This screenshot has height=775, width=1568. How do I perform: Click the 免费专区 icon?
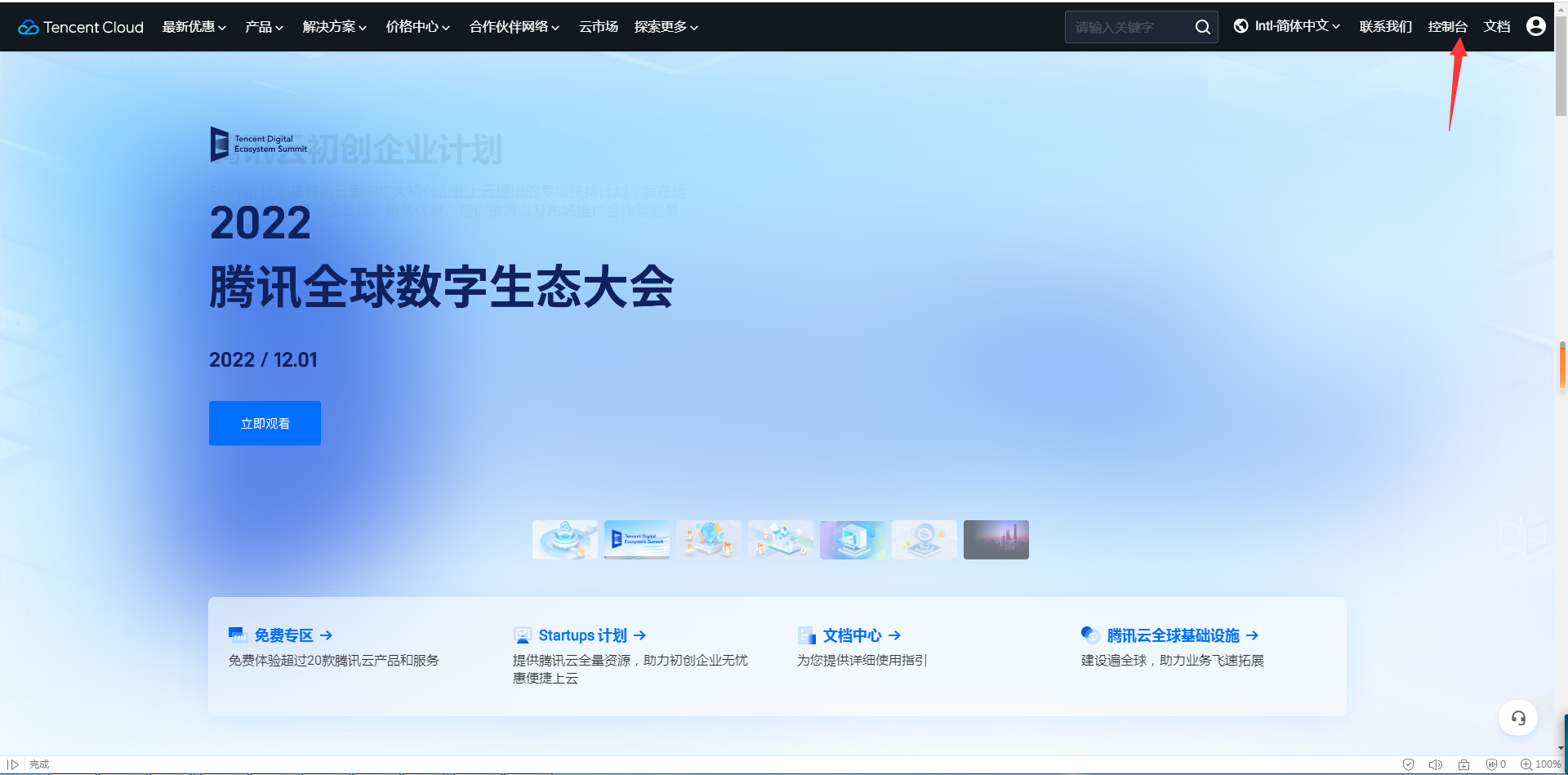pyautogui.click(x=238, y=635)
